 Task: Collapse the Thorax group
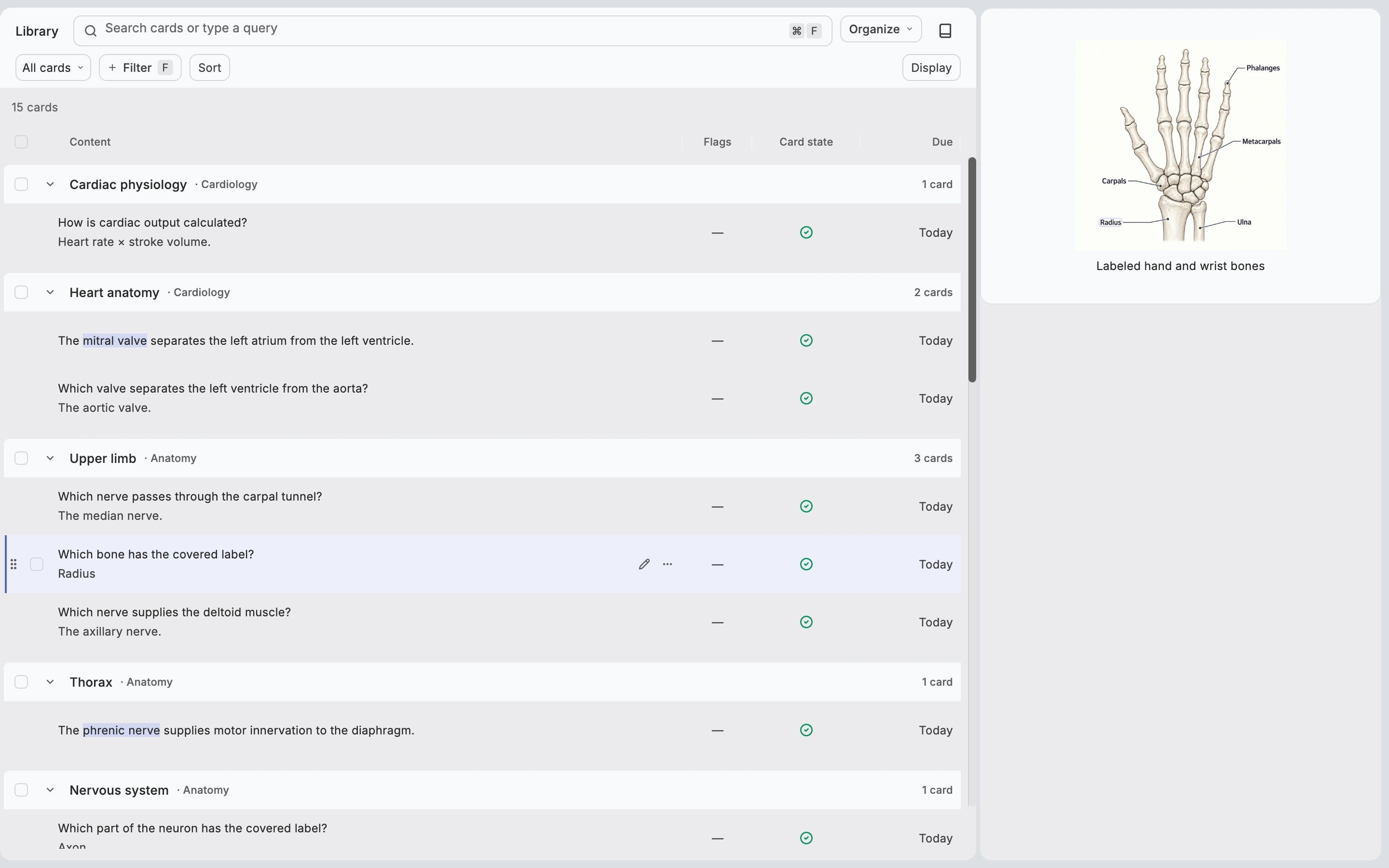pos(50,682)
